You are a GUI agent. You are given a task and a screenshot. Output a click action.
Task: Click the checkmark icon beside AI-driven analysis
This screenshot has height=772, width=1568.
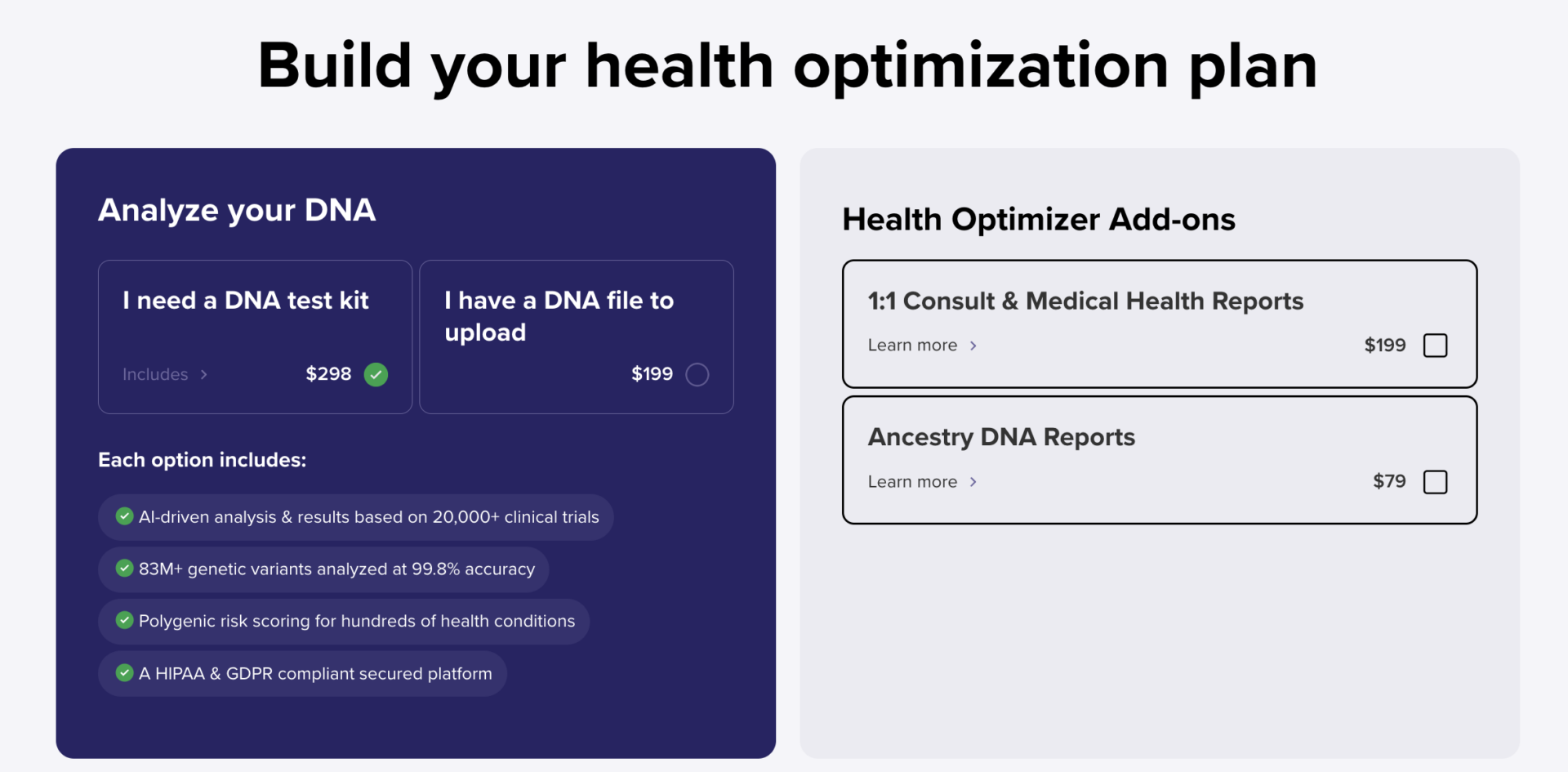(x=124, y=516)
